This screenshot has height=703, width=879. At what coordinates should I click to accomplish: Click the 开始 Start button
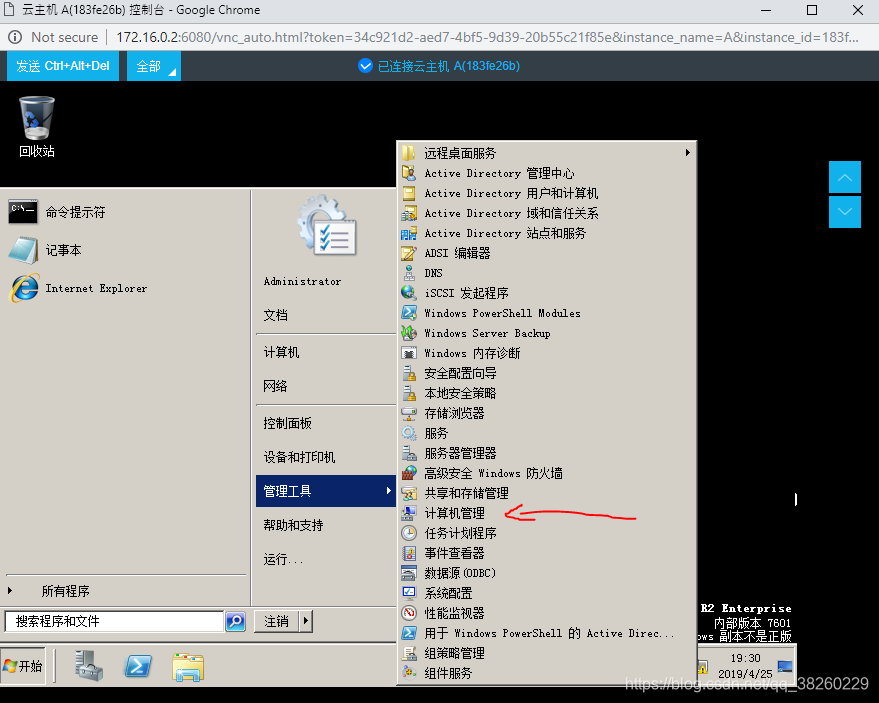[24, 666]
